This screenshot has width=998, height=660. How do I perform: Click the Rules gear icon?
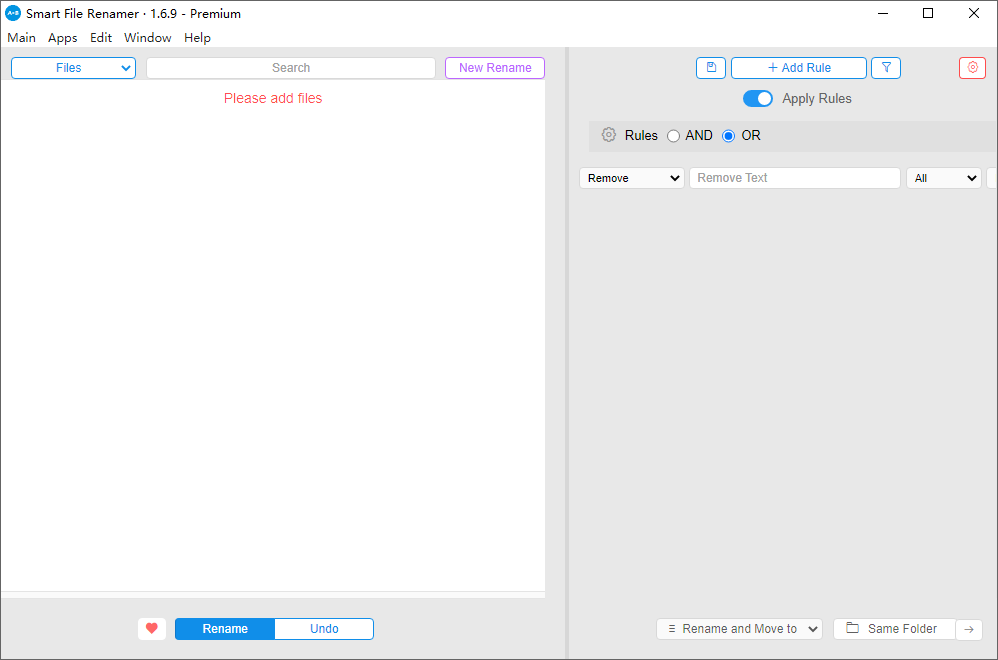pos(608,135)
